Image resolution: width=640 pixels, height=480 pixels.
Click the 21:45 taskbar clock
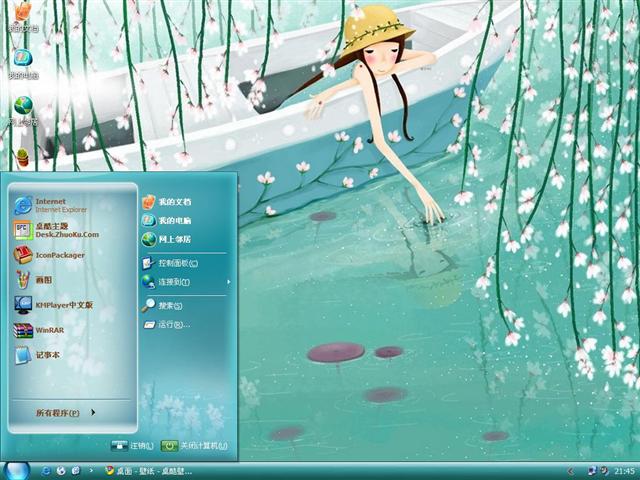click(x=624, y=471)
